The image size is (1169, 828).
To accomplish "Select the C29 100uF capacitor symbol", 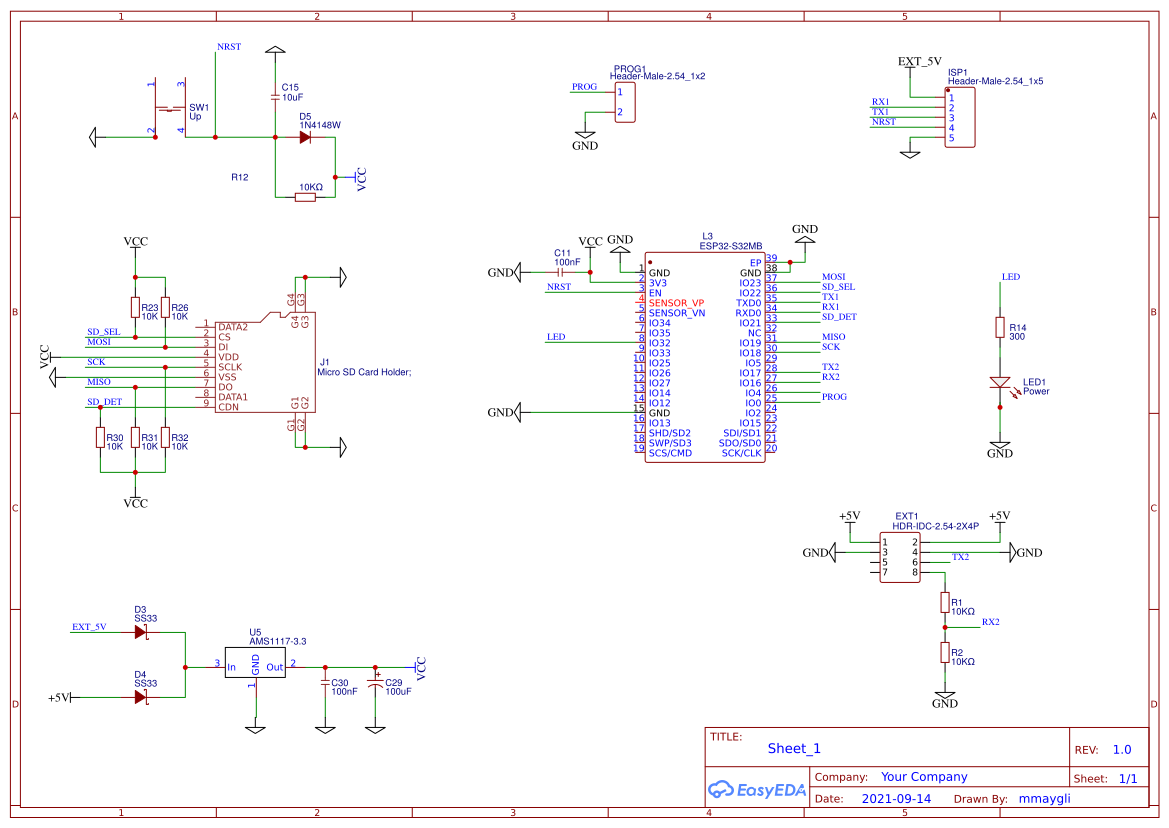I will point(375,683).
